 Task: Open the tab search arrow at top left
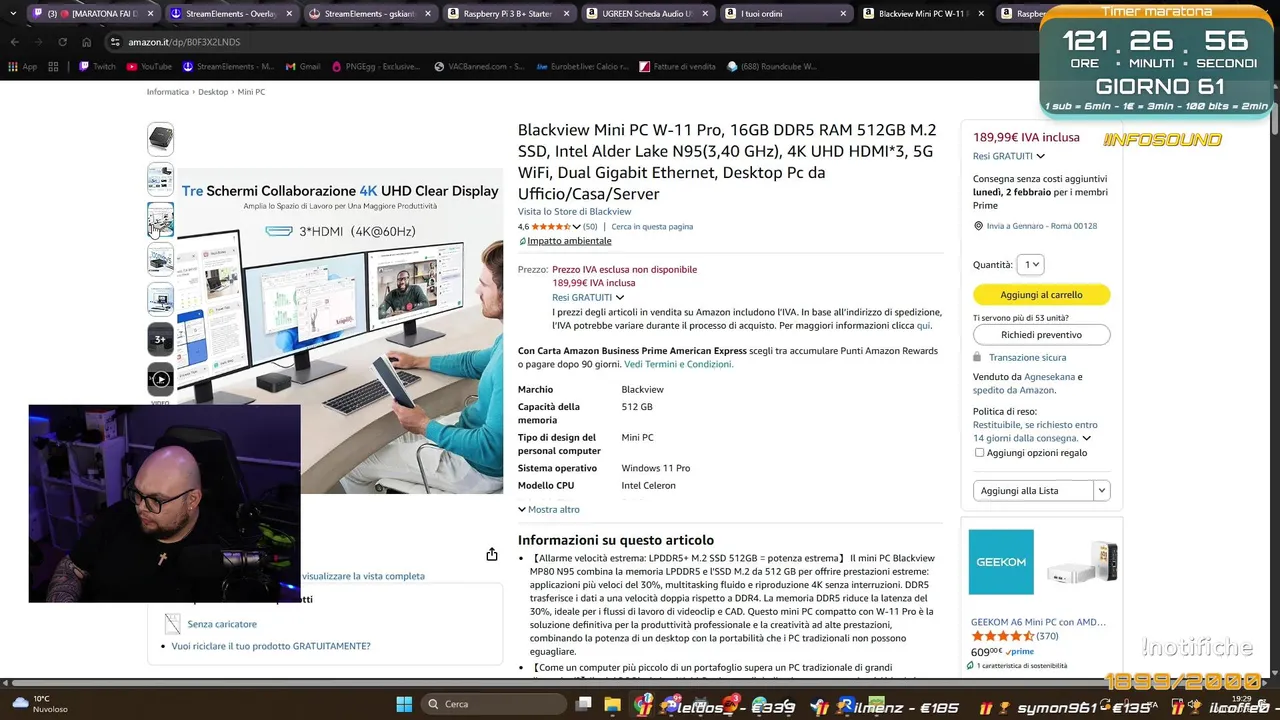pyautogui.click(x=12, y=14)
